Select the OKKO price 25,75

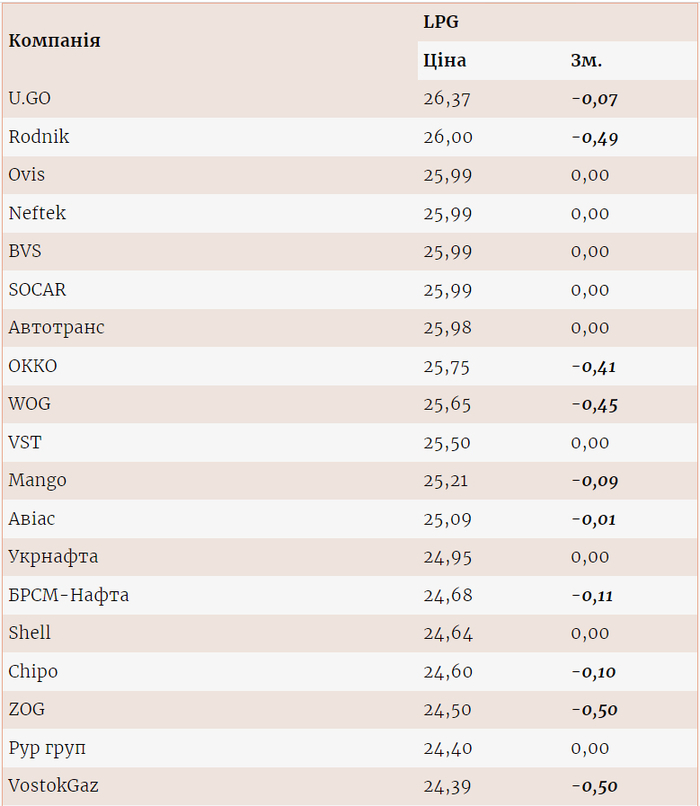pos(447,366)
